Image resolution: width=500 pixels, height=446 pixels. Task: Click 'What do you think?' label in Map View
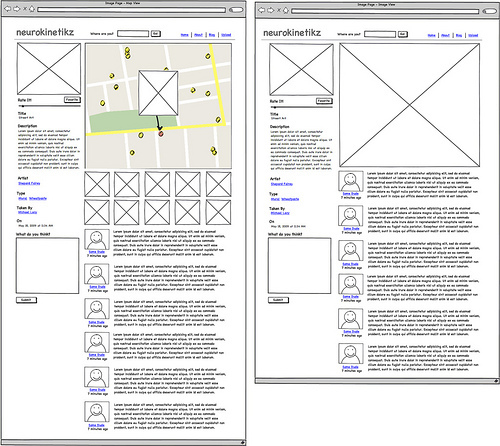(x=33, y=234)
